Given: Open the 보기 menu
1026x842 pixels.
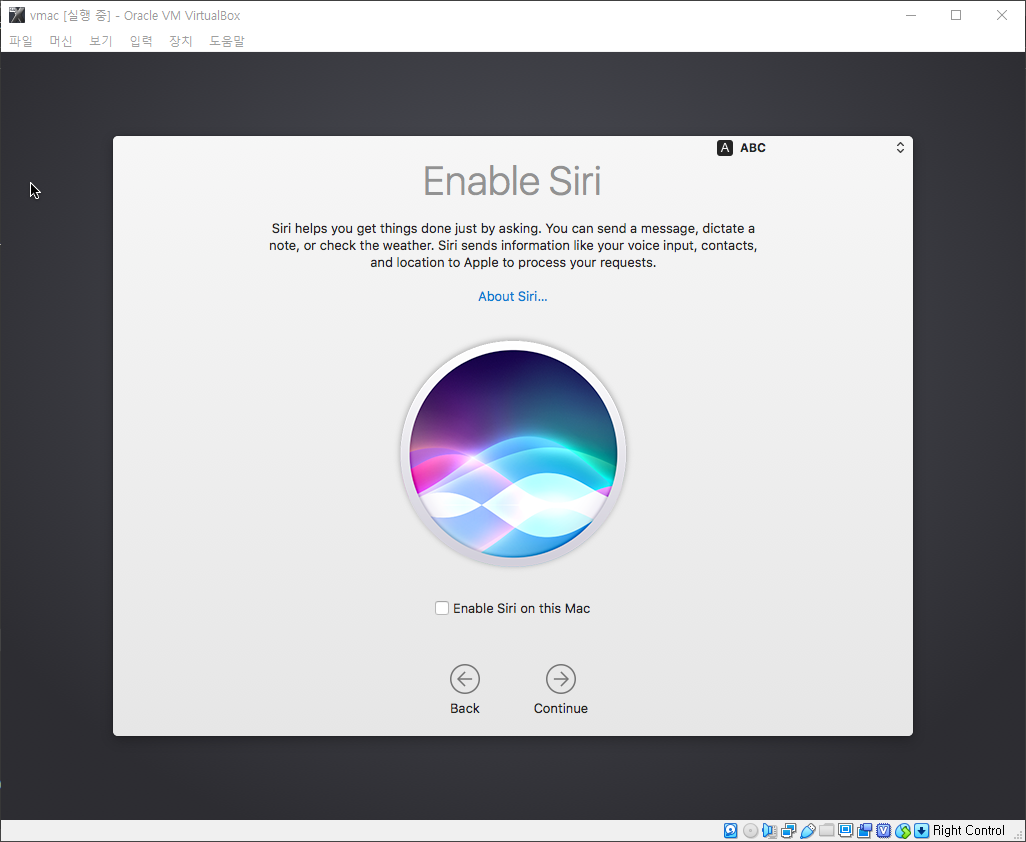Looking at the screenshot, I should point(101,41).
